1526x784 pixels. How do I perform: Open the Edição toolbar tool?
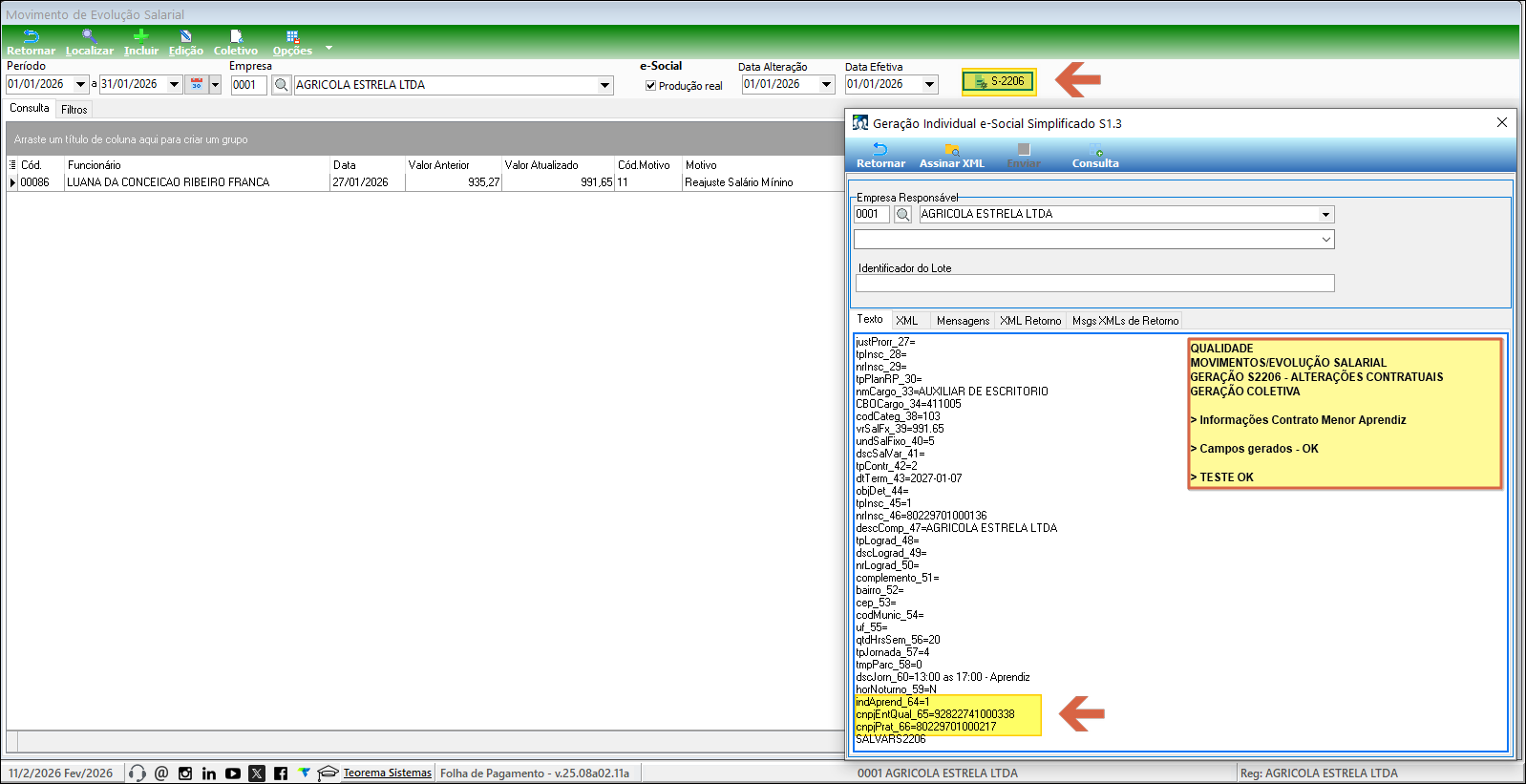pos(185,38)
